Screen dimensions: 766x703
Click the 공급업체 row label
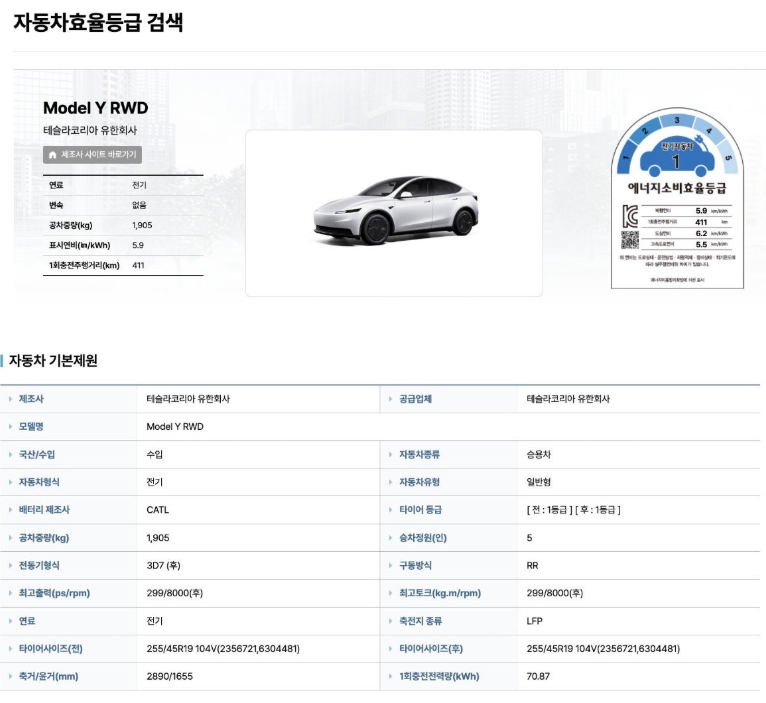[415, 399]
